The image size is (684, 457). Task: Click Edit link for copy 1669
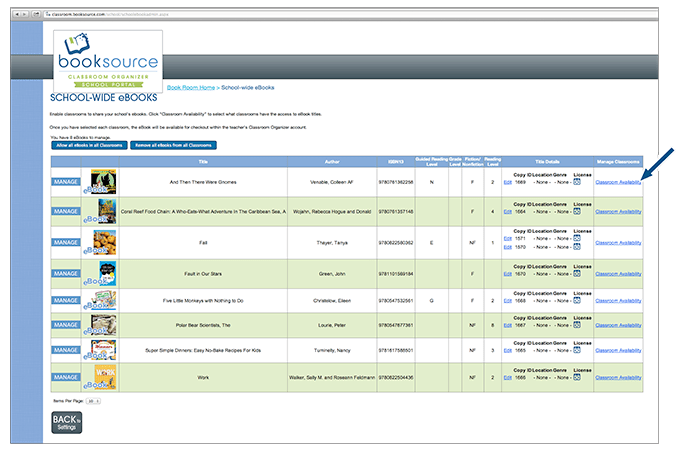pyautogui.click(x=507, y=182)
